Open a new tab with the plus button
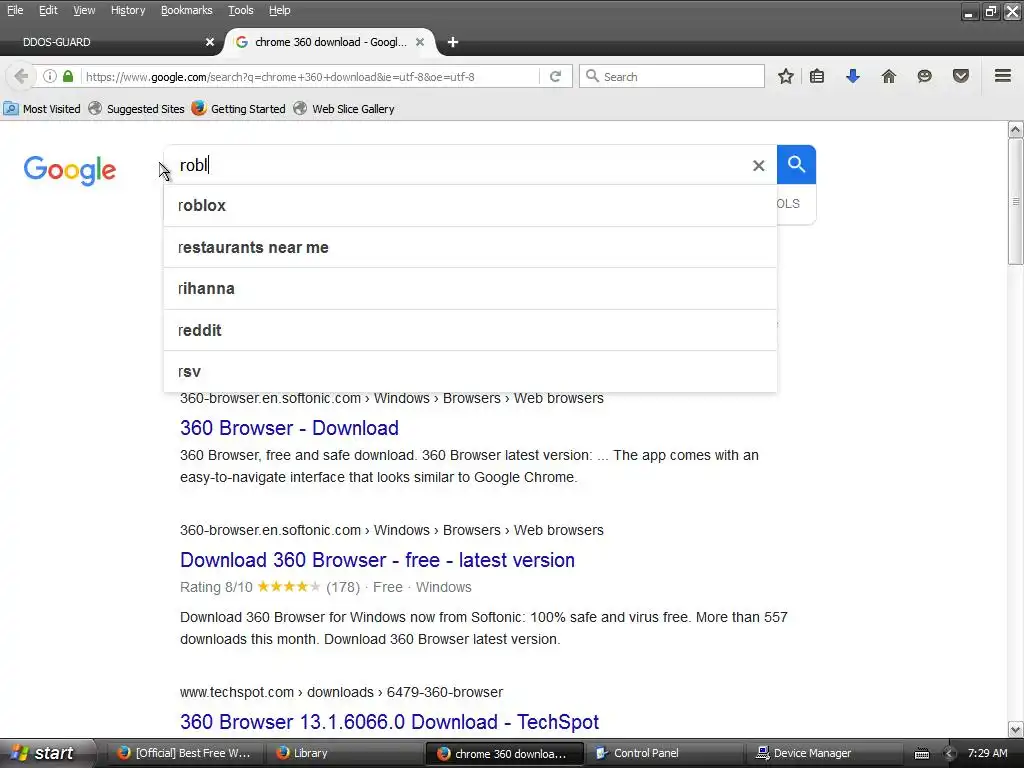Screen dimensions: 1024x768 point(453,42)
